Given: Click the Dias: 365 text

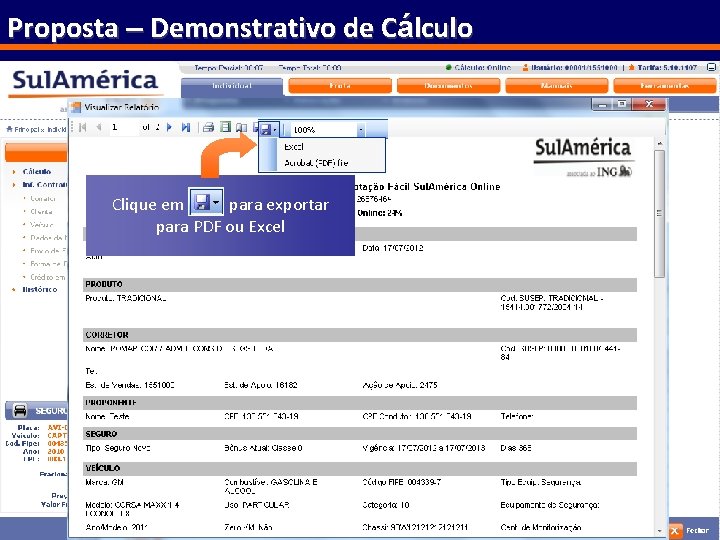Looking at the screenshot, I should tap(516, 448).
